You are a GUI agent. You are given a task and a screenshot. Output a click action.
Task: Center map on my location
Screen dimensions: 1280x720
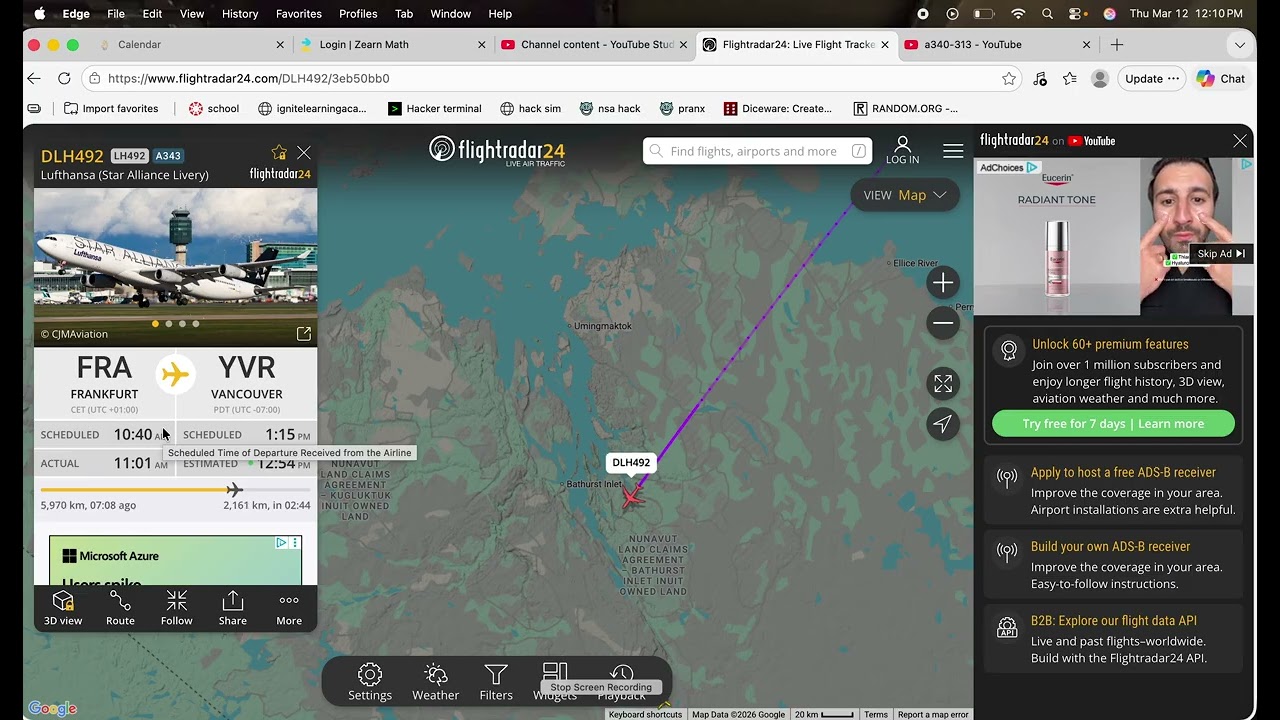943,424
